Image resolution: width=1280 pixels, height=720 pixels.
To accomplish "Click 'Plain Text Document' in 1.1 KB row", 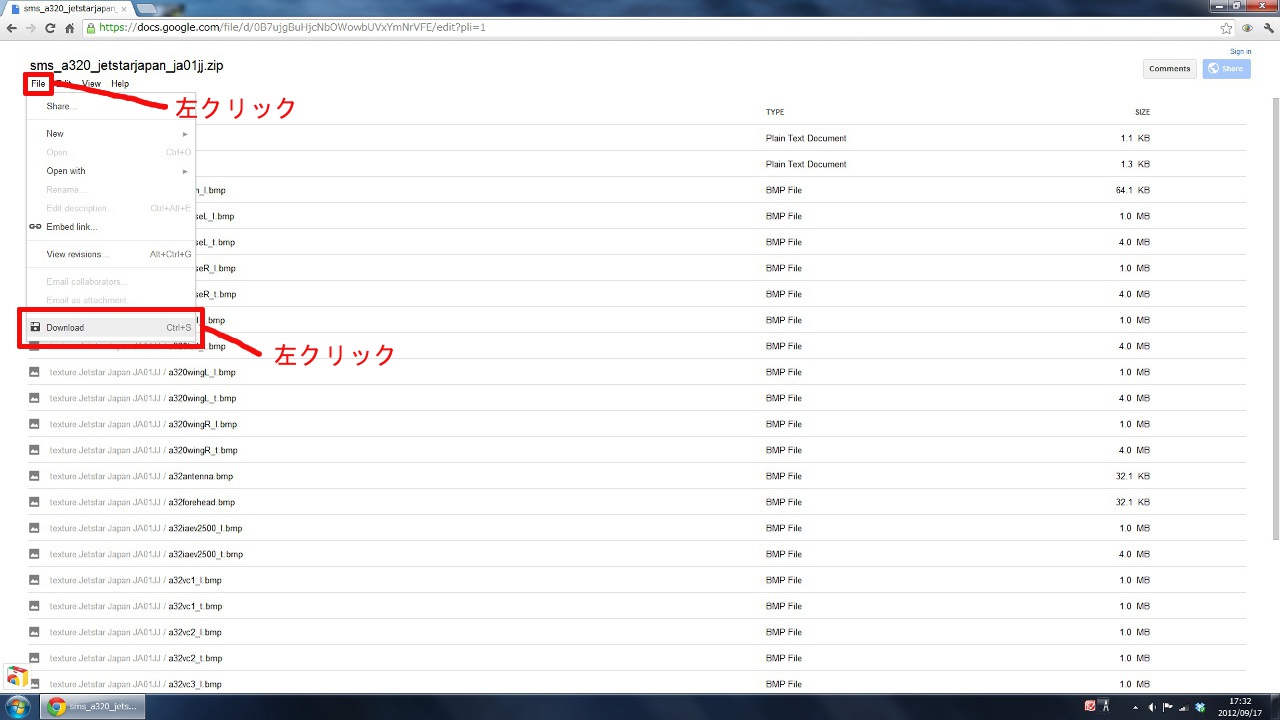I will click(x=806, y=138).
